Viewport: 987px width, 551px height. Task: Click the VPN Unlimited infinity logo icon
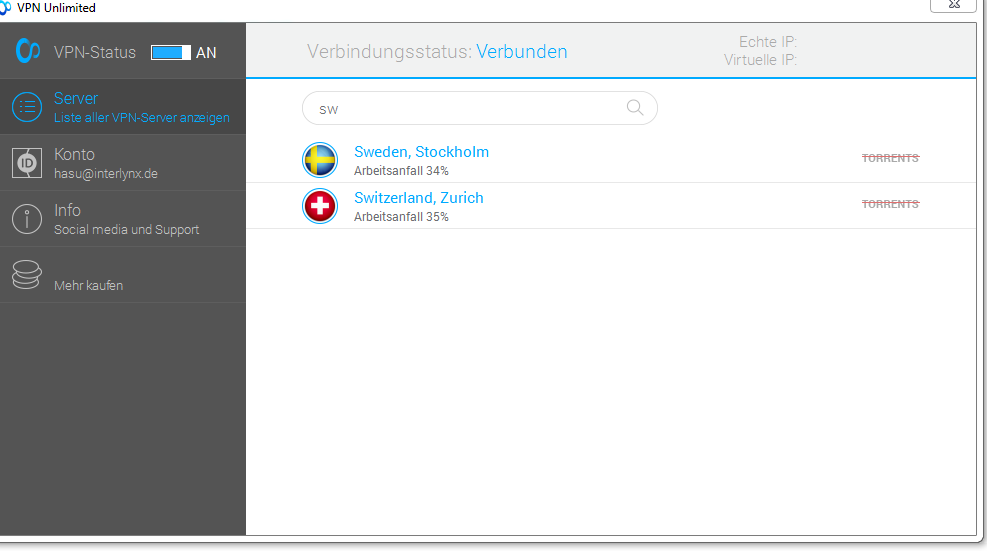pos(28,51)
